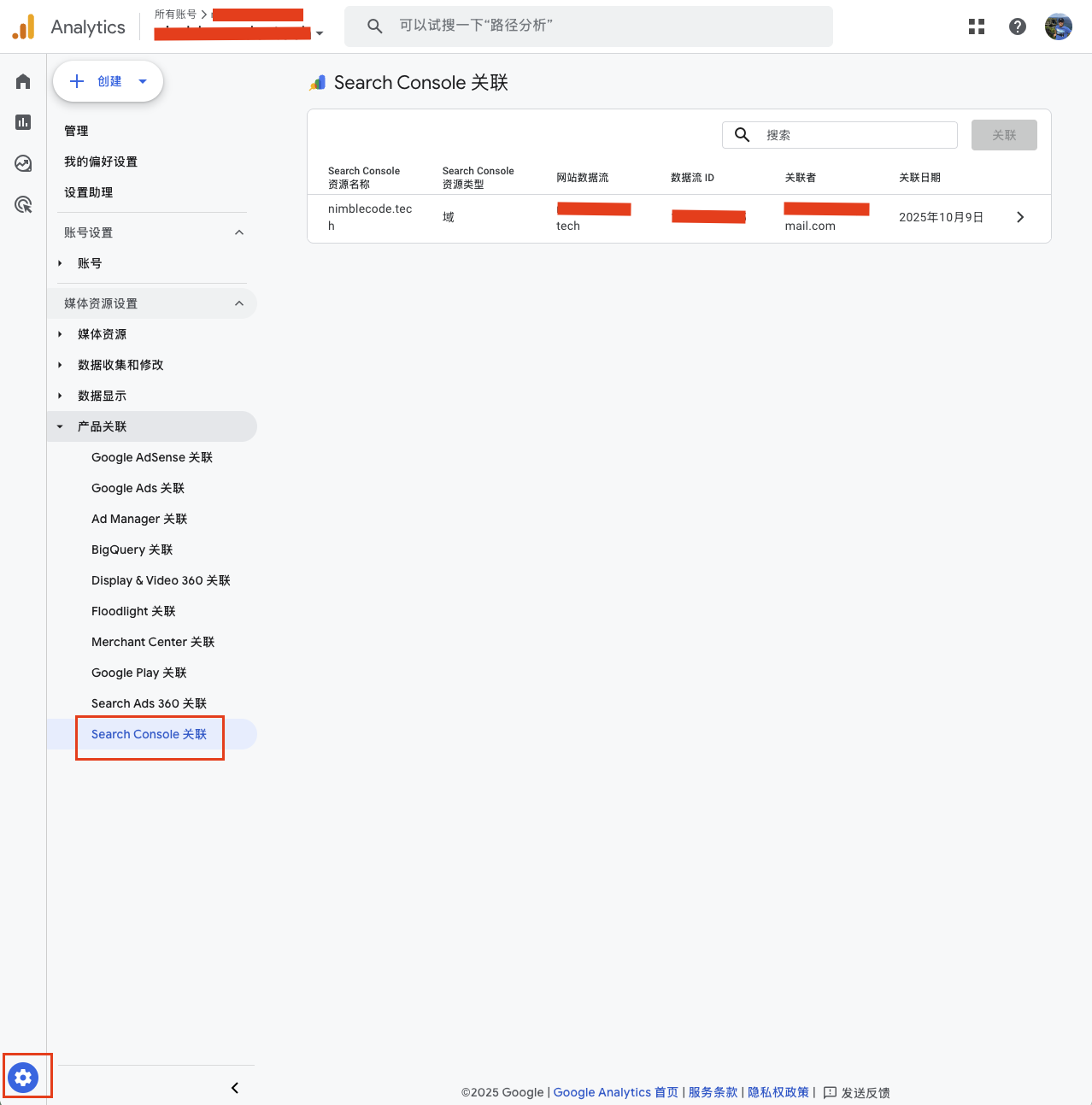Open the 隐私权政策 footer link
1092x1105 pixels.
778,1092
